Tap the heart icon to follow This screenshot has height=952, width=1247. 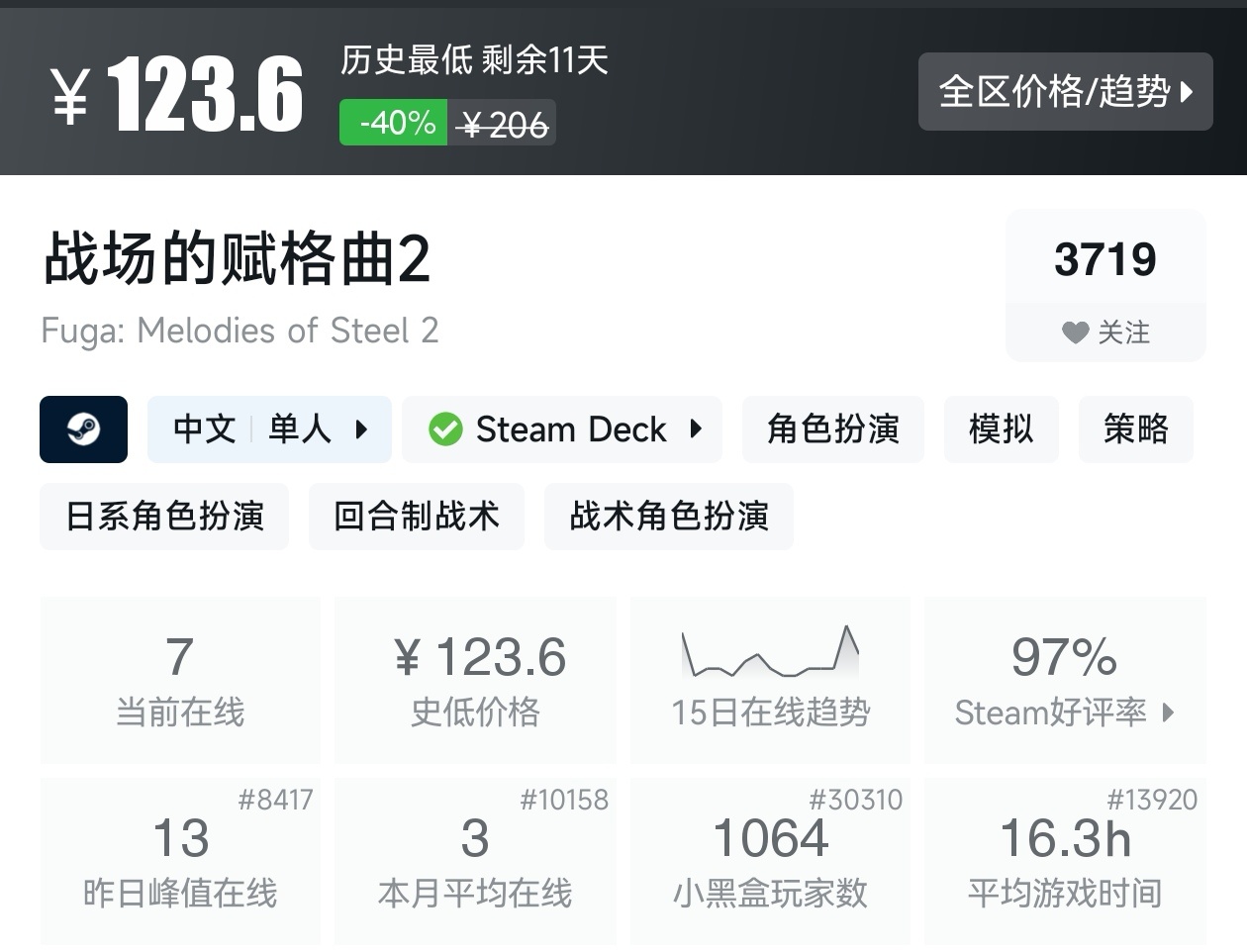(x=1075, y=333)
